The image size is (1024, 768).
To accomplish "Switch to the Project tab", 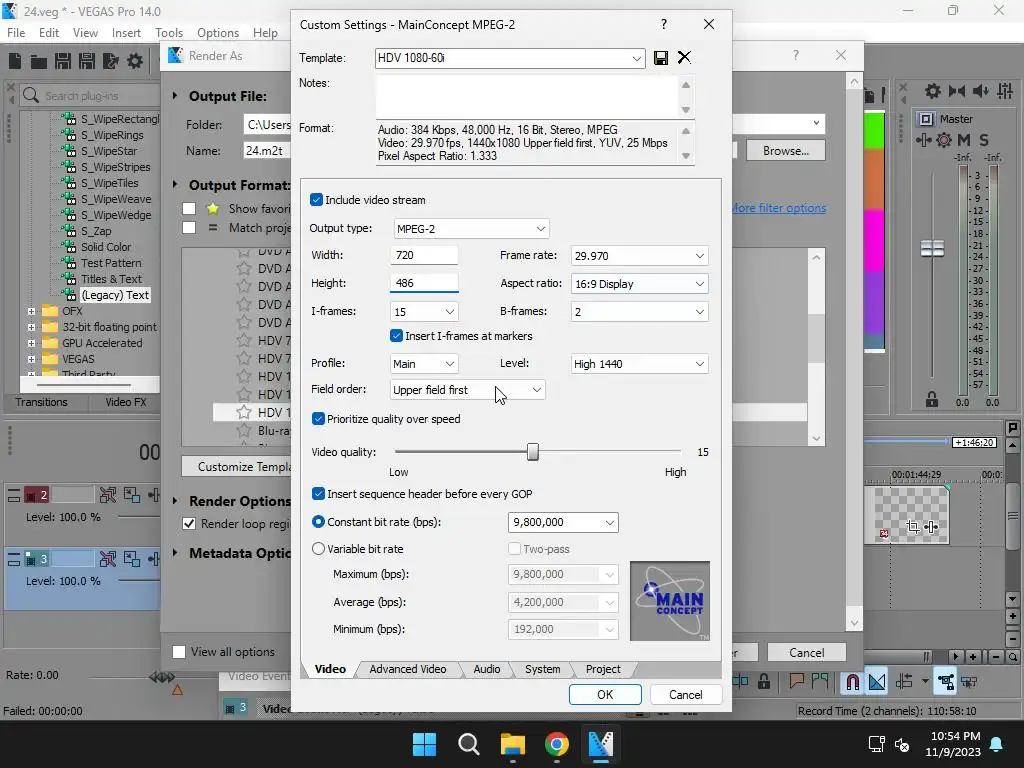I will point(603,669).
